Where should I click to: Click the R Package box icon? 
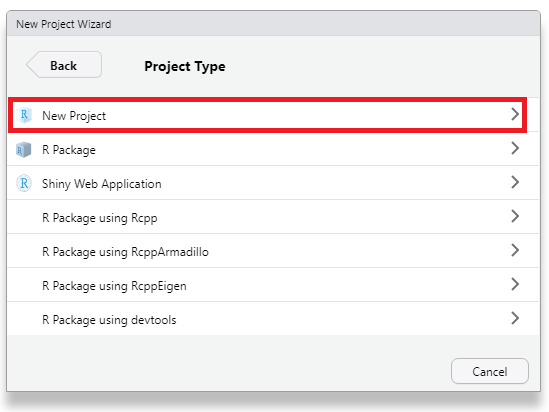(x=23, y=149)
